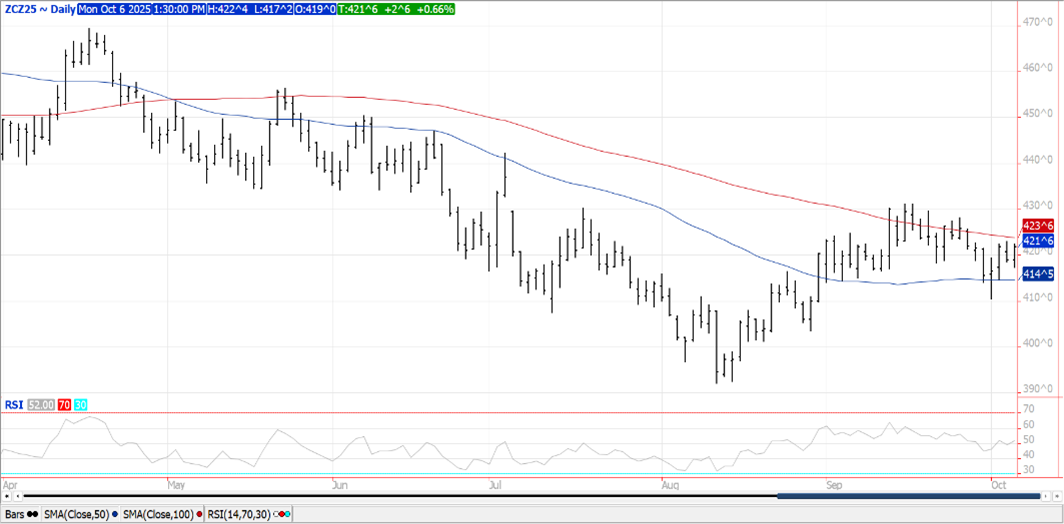The width and height of the screenshot is (1064, 524).
Task: Click the red dot next to SMA(Close,100)
Action: pyautogui.click(x=198, y=514)
